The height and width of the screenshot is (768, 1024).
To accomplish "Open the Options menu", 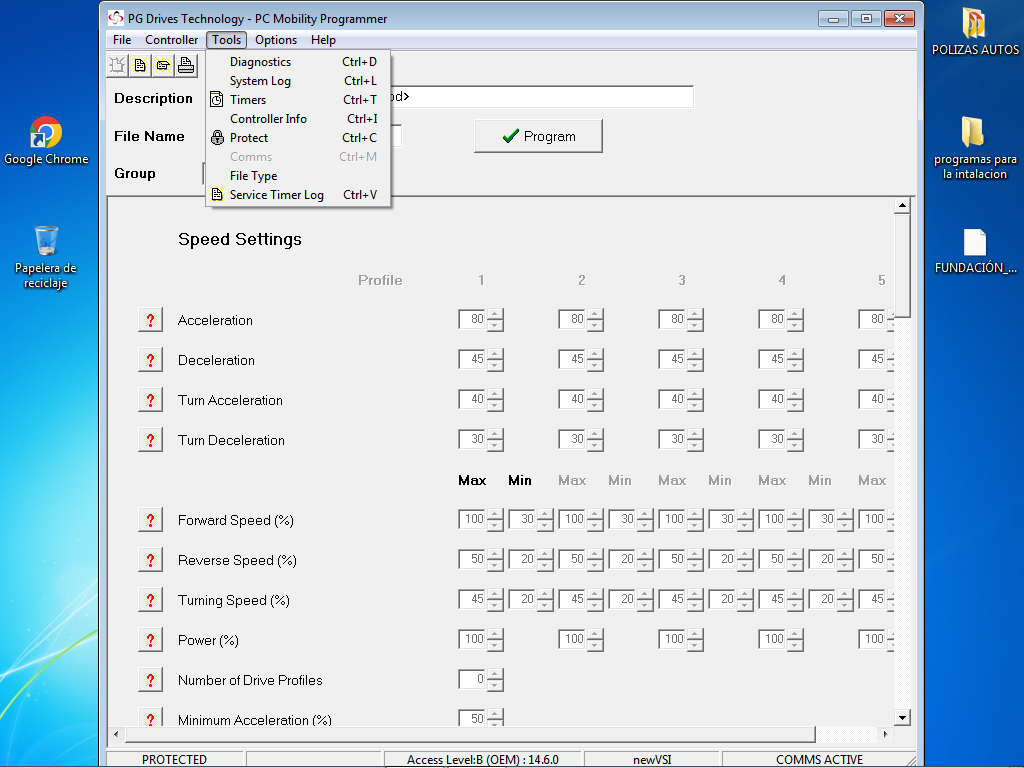I will pyautogui.click(x=275, y=40).
